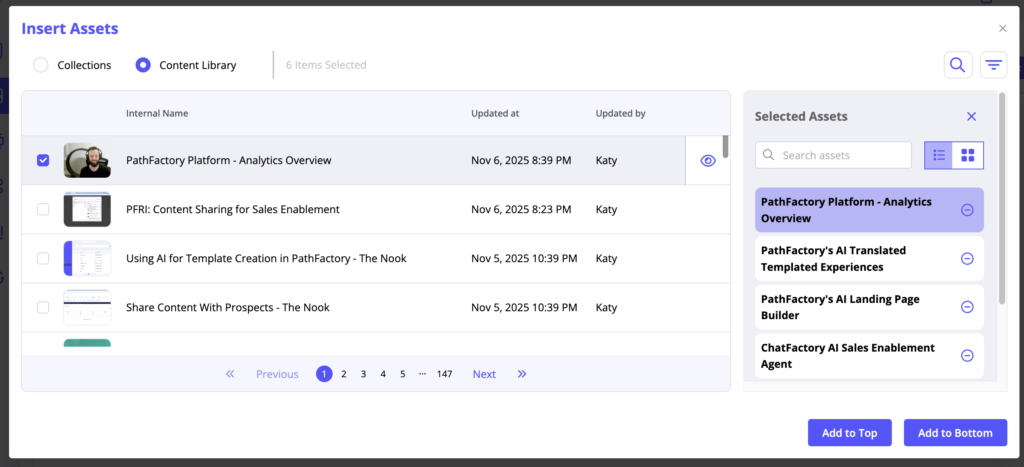Screen dimensions: 1024x467
Task: Remove PathFactory Platform - Analytics Overview from selection
Action: [967, 210]
